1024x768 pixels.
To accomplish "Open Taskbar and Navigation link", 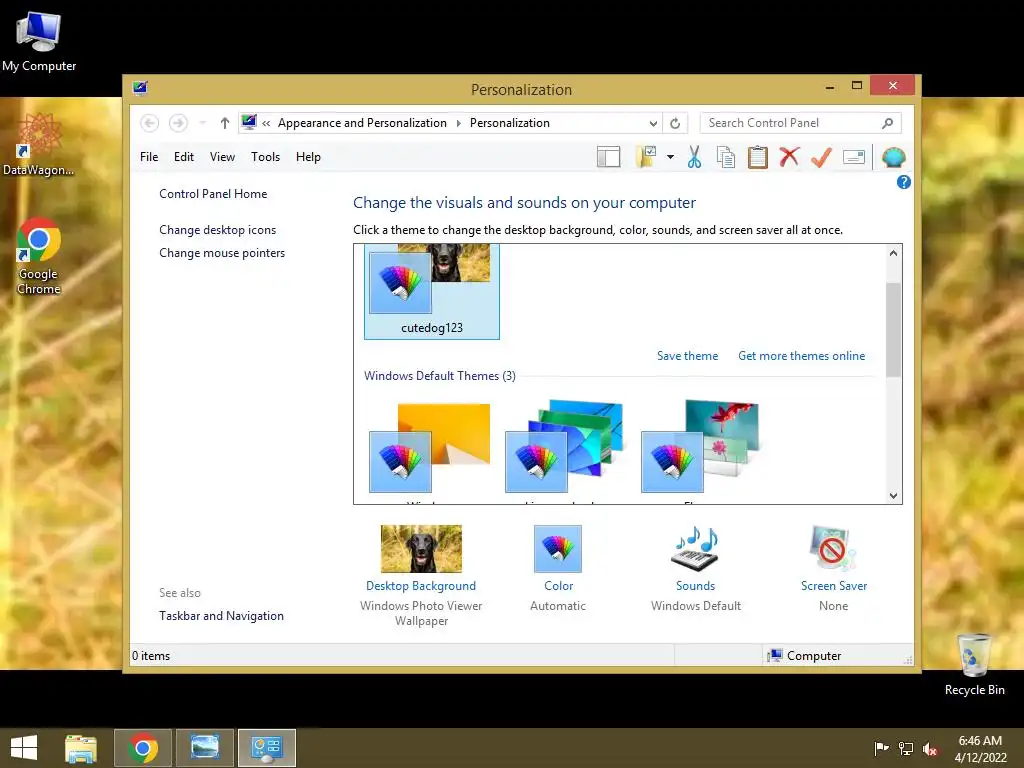I will 221,616.
